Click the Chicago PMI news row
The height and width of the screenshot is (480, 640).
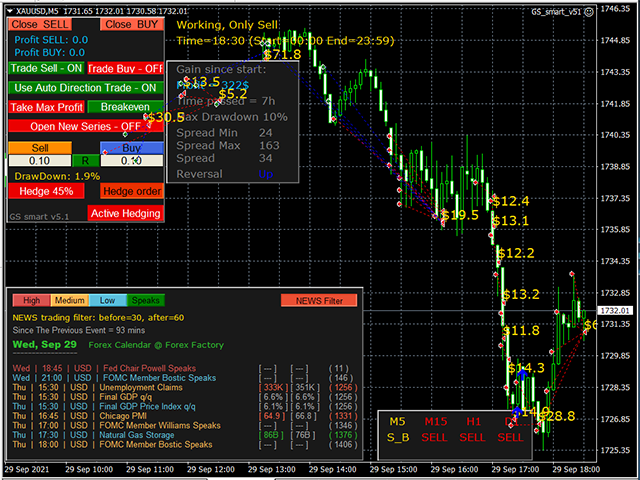(185, 416)
